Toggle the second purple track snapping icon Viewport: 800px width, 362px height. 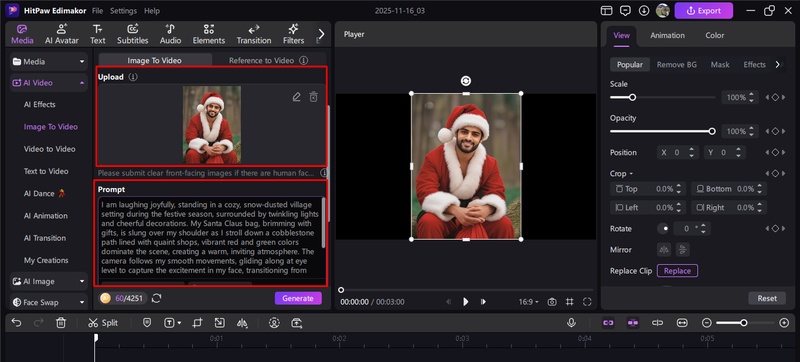(x=633, y=323)
